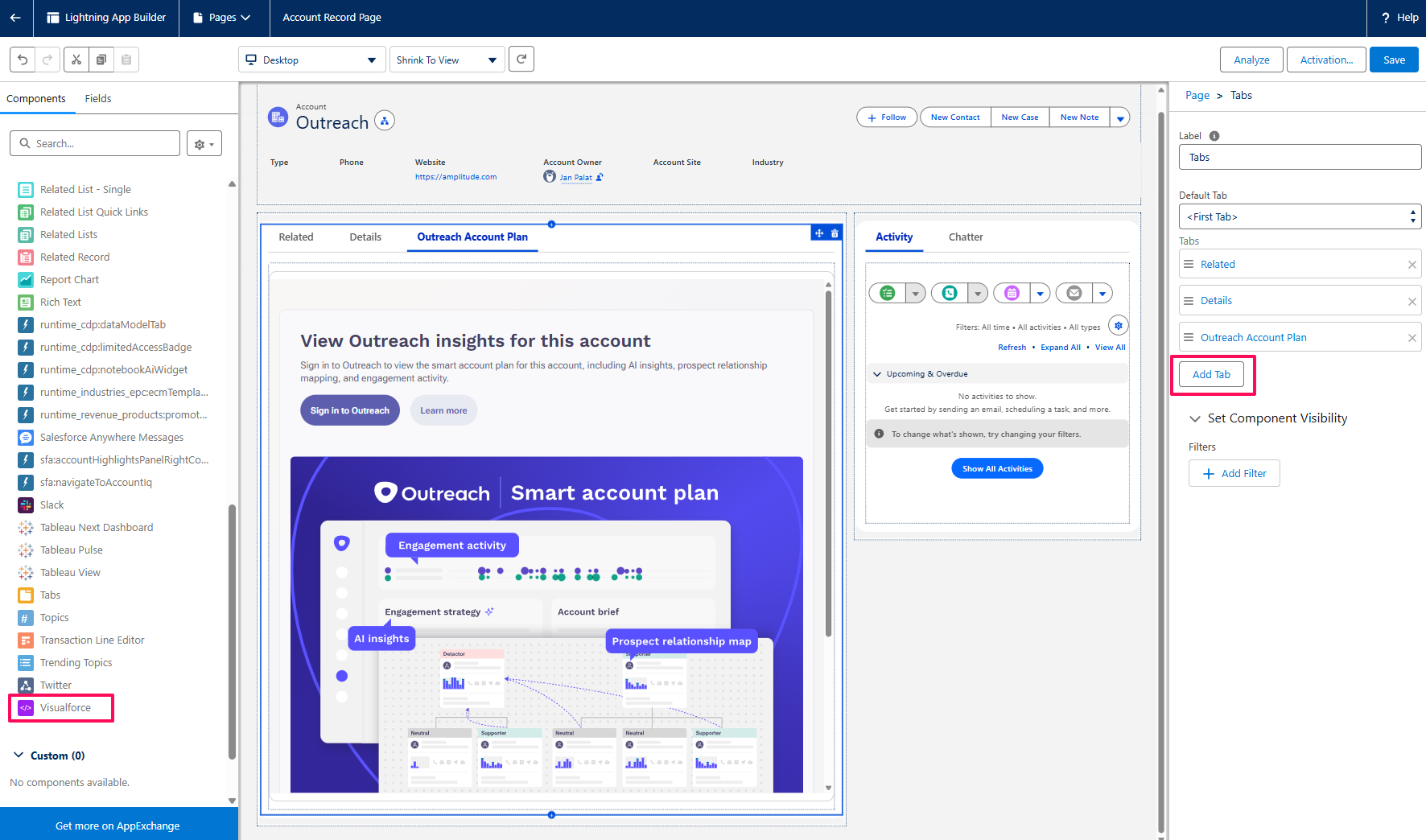
Task: Click the Activation... button
Action: coord(1326,60)
